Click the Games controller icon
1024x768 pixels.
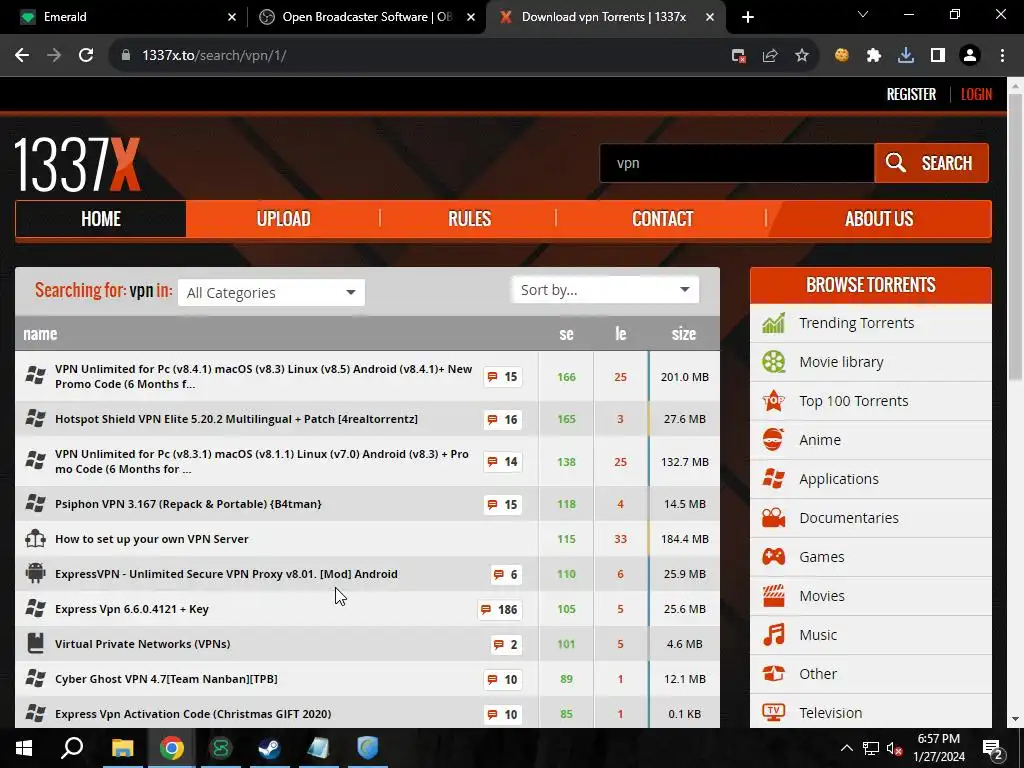[x=773, y=556]
